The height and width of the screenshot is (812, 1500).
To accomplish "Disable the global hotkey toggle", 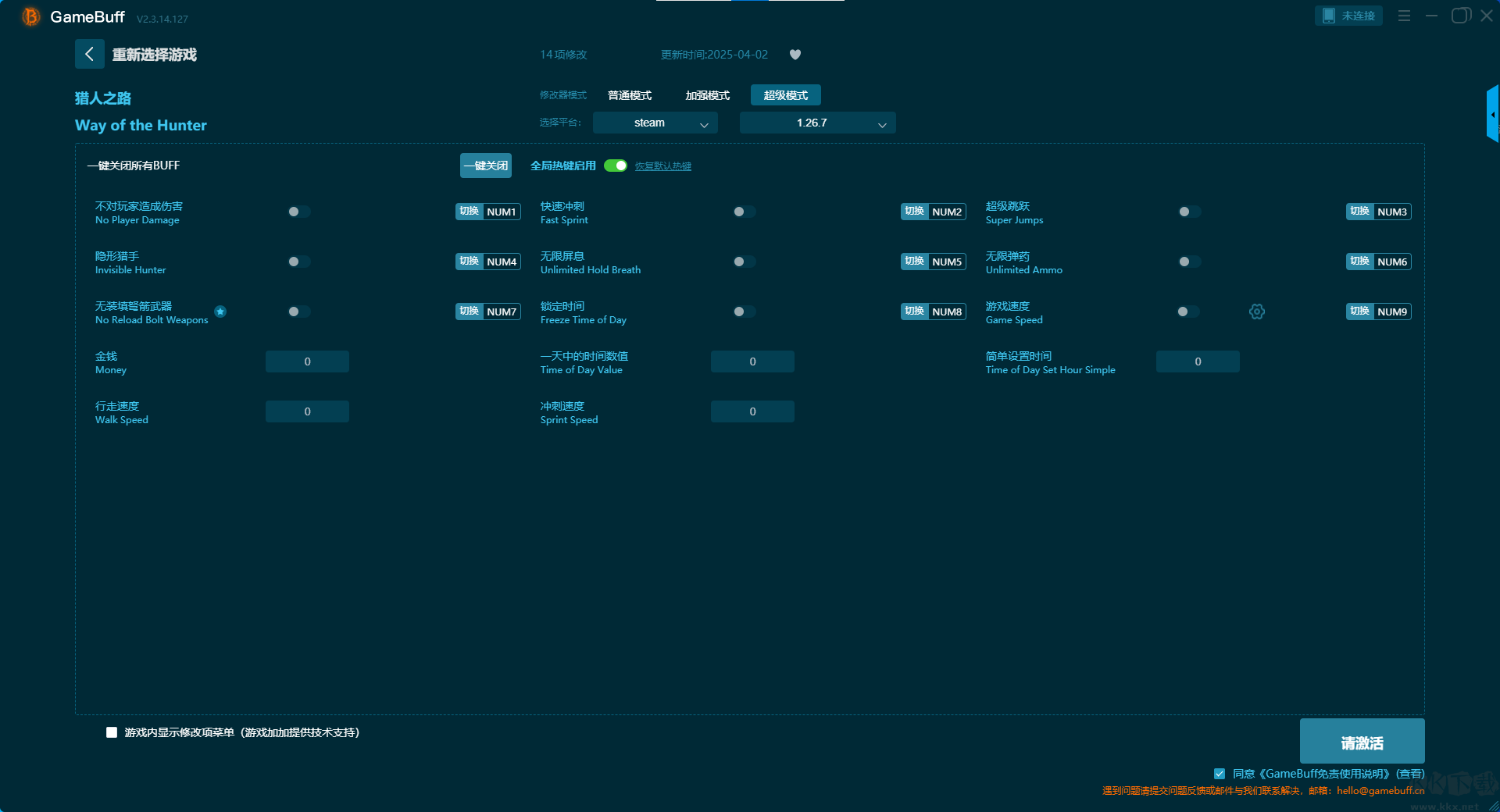I will click(616, 166).
